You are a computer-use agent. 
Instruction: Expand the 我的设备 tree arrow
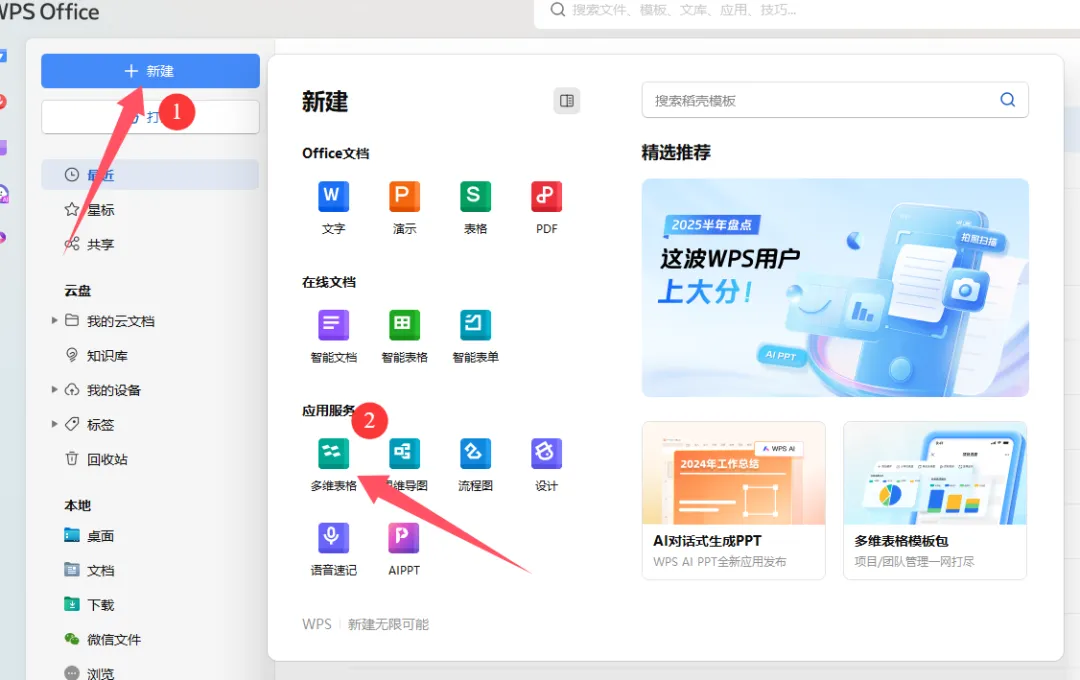(54, 389)
